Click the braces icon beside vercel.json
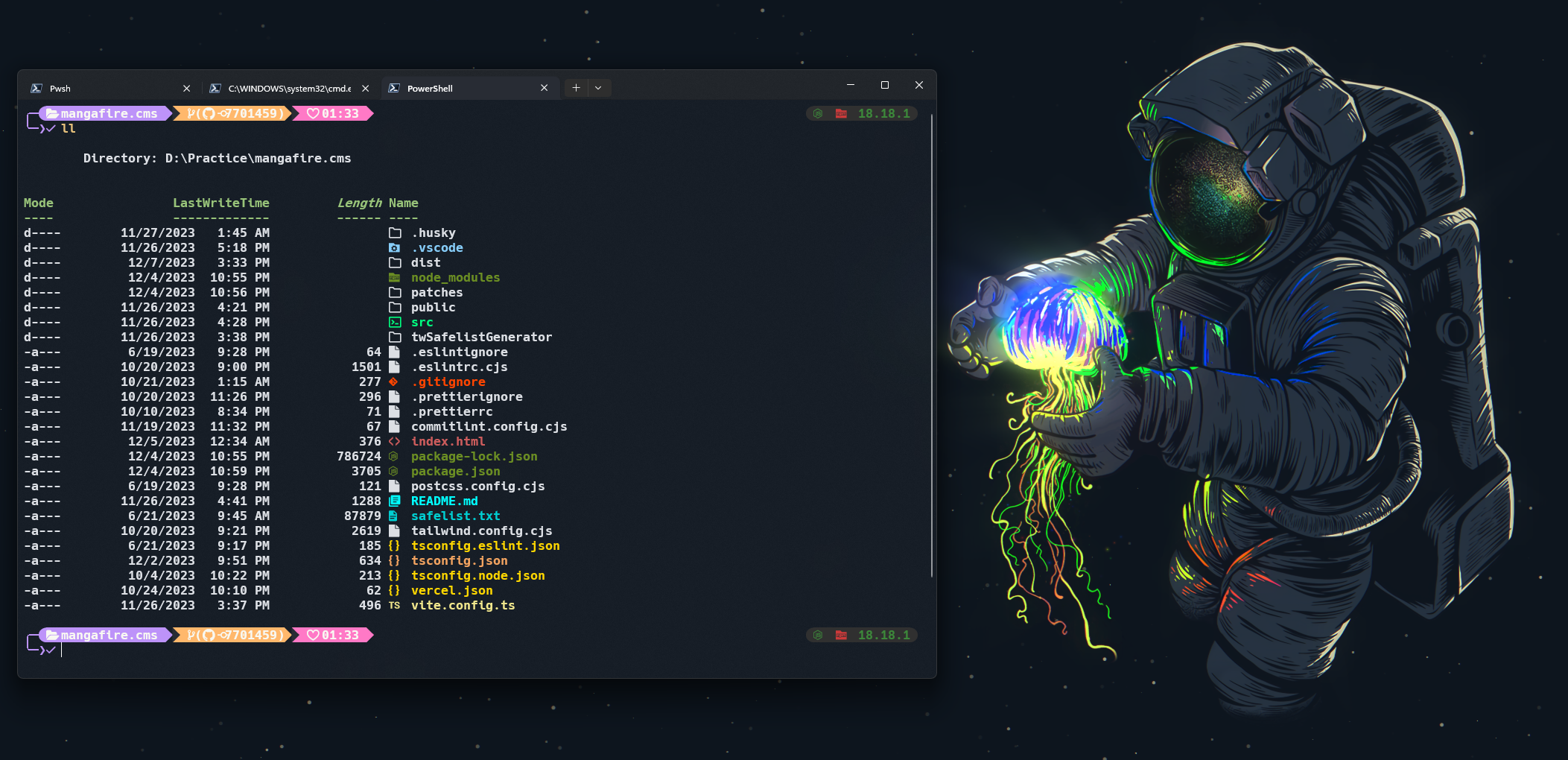This screenshot has height=760, width=1568. pyautogui.click(x=394, y=591)
